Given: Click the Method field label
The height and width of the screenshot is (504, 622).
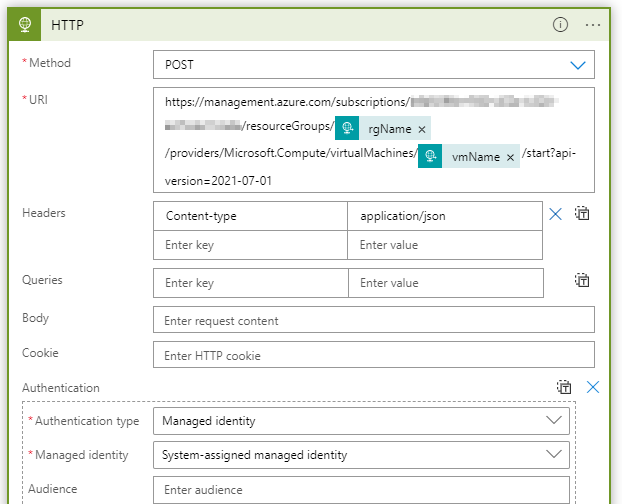Looking at the screenshot, I should (x=50, y=63).
